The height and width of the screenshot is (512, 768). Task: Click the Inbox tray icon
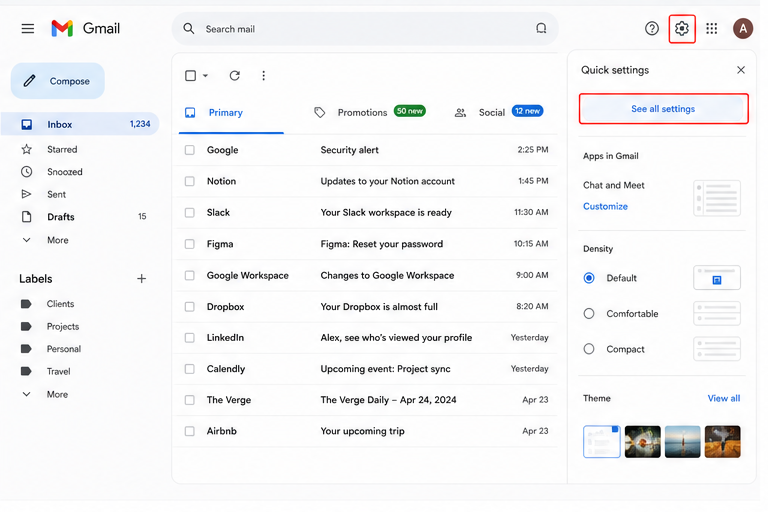coord(26,124)
